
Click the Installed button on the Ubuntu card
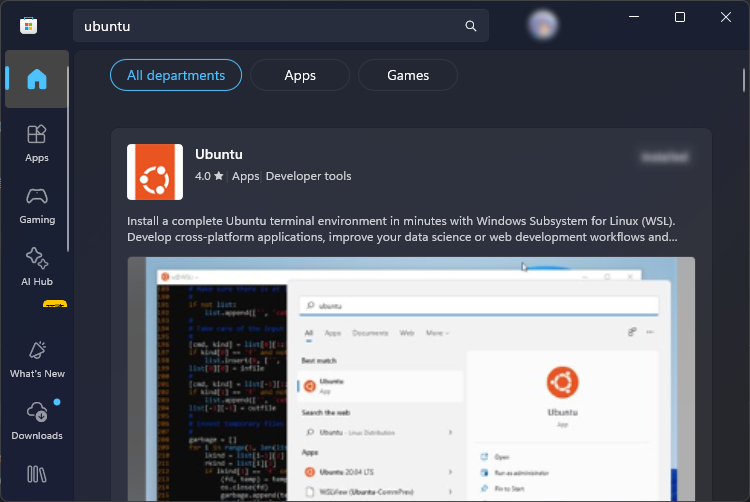[x=665, y=157]
